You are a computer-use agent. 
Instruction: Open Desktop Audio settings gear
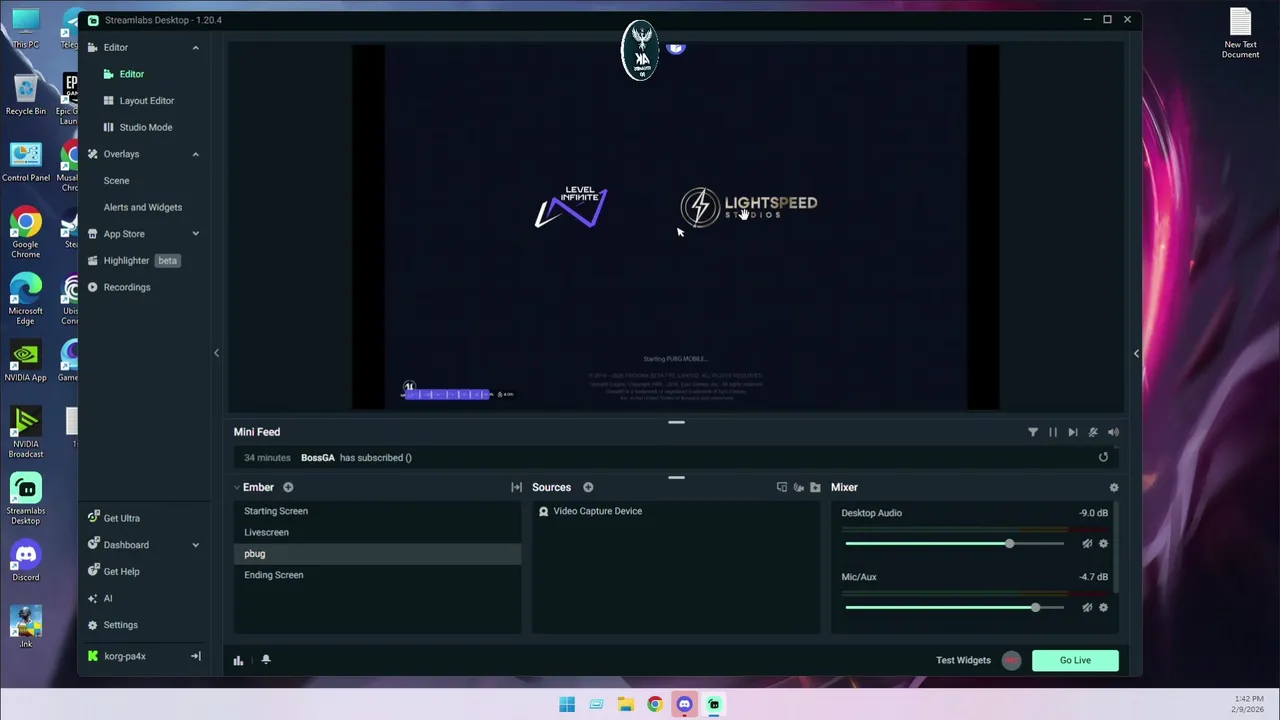click(1103, 543)
